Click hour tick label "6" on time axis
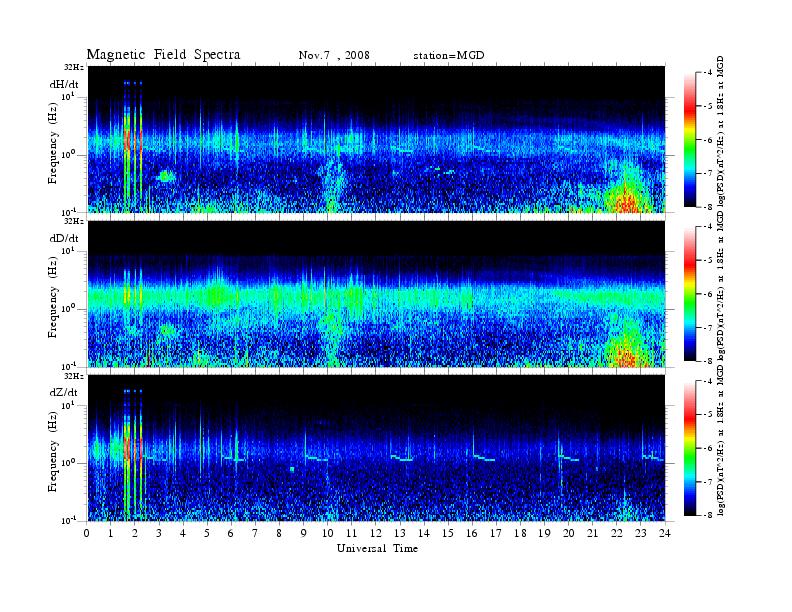 point(231,533)
